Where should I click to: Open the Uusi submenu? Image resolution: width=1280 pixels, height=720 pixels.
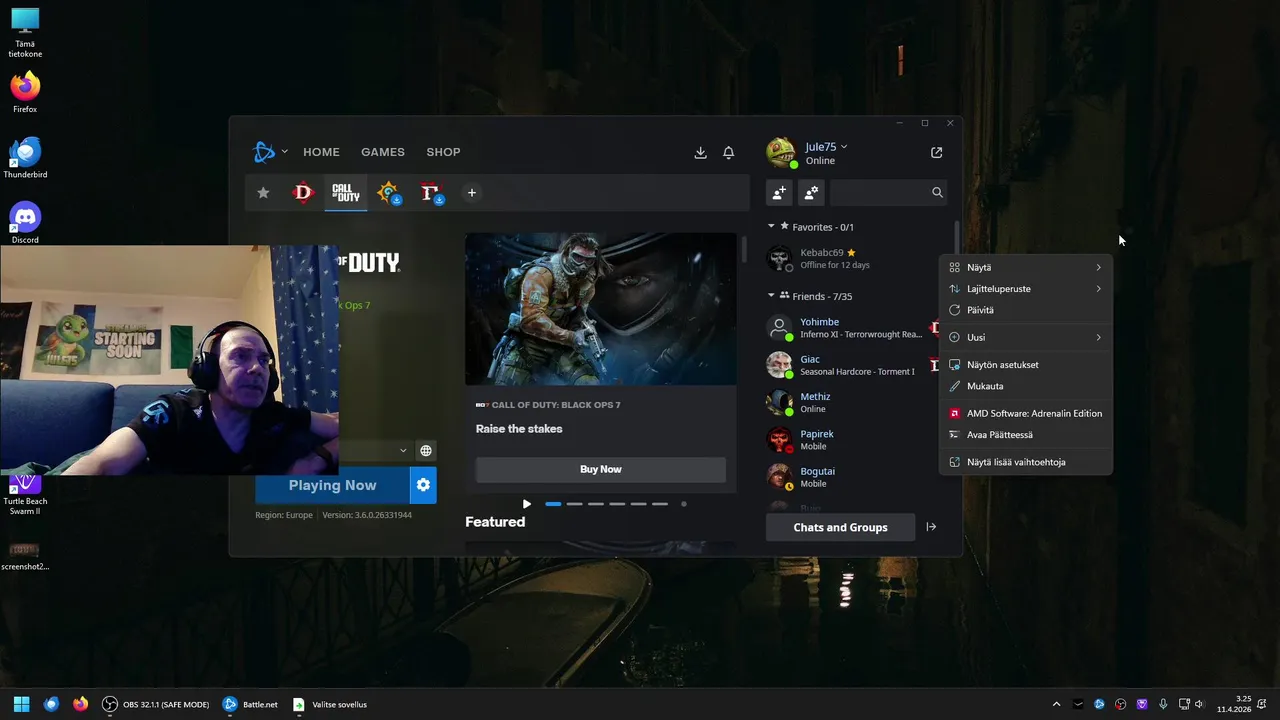click(x=1025, y=337)
